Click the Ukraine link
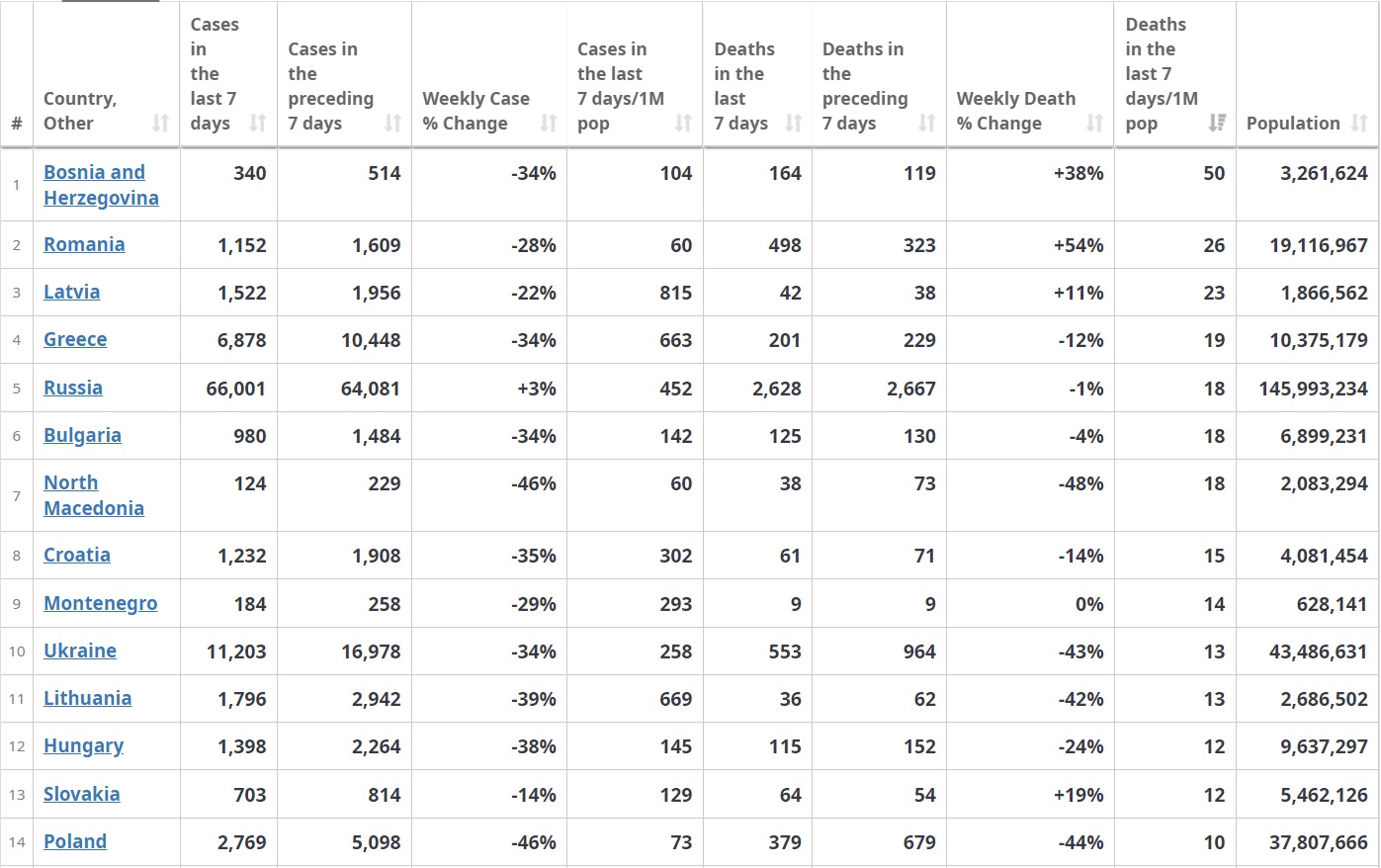Screen dimensions: 1381x868 (80, 651)
